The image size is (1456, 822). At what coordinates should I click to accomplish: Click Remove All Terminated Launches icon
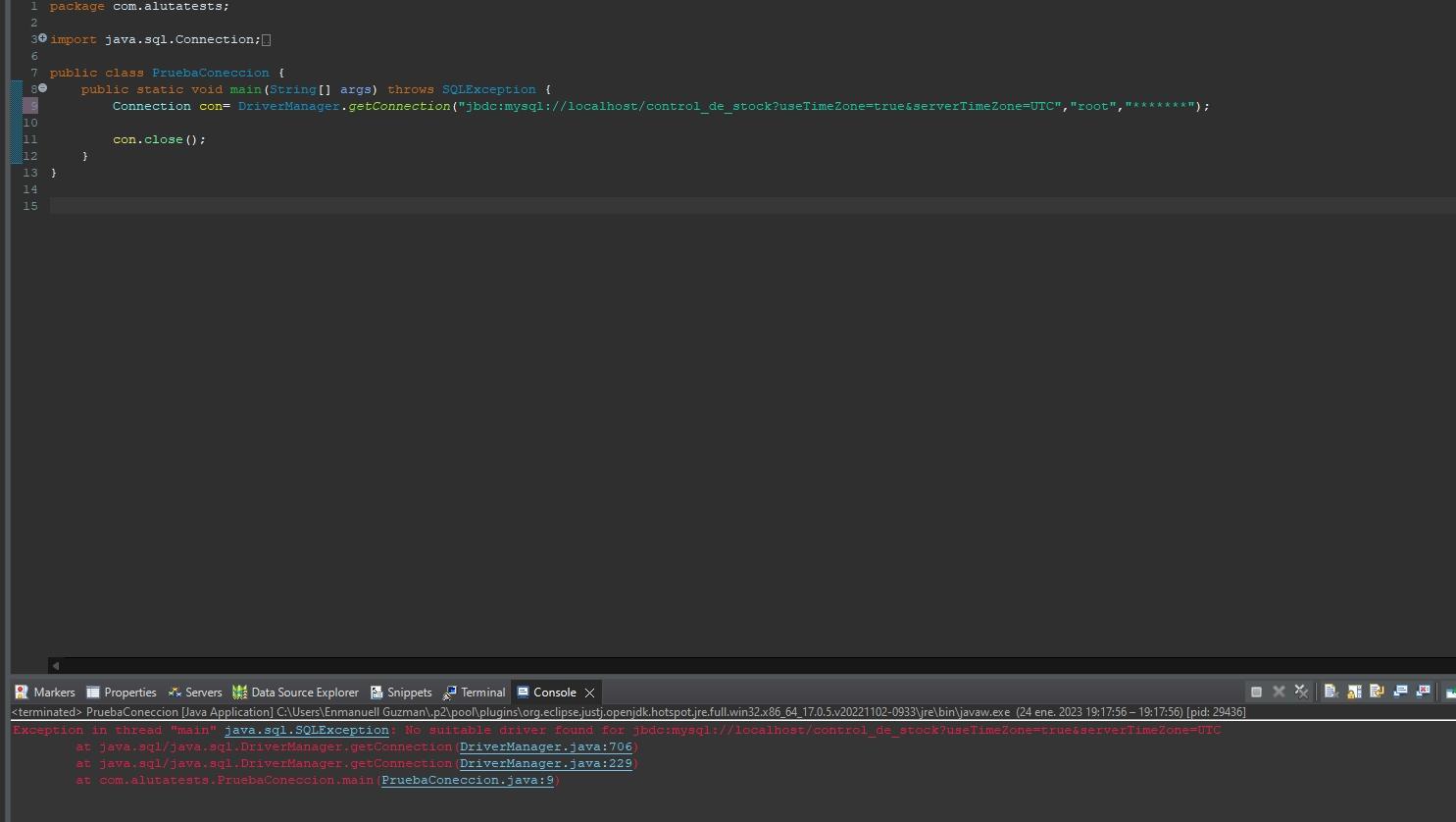[x=1301, y=692]
